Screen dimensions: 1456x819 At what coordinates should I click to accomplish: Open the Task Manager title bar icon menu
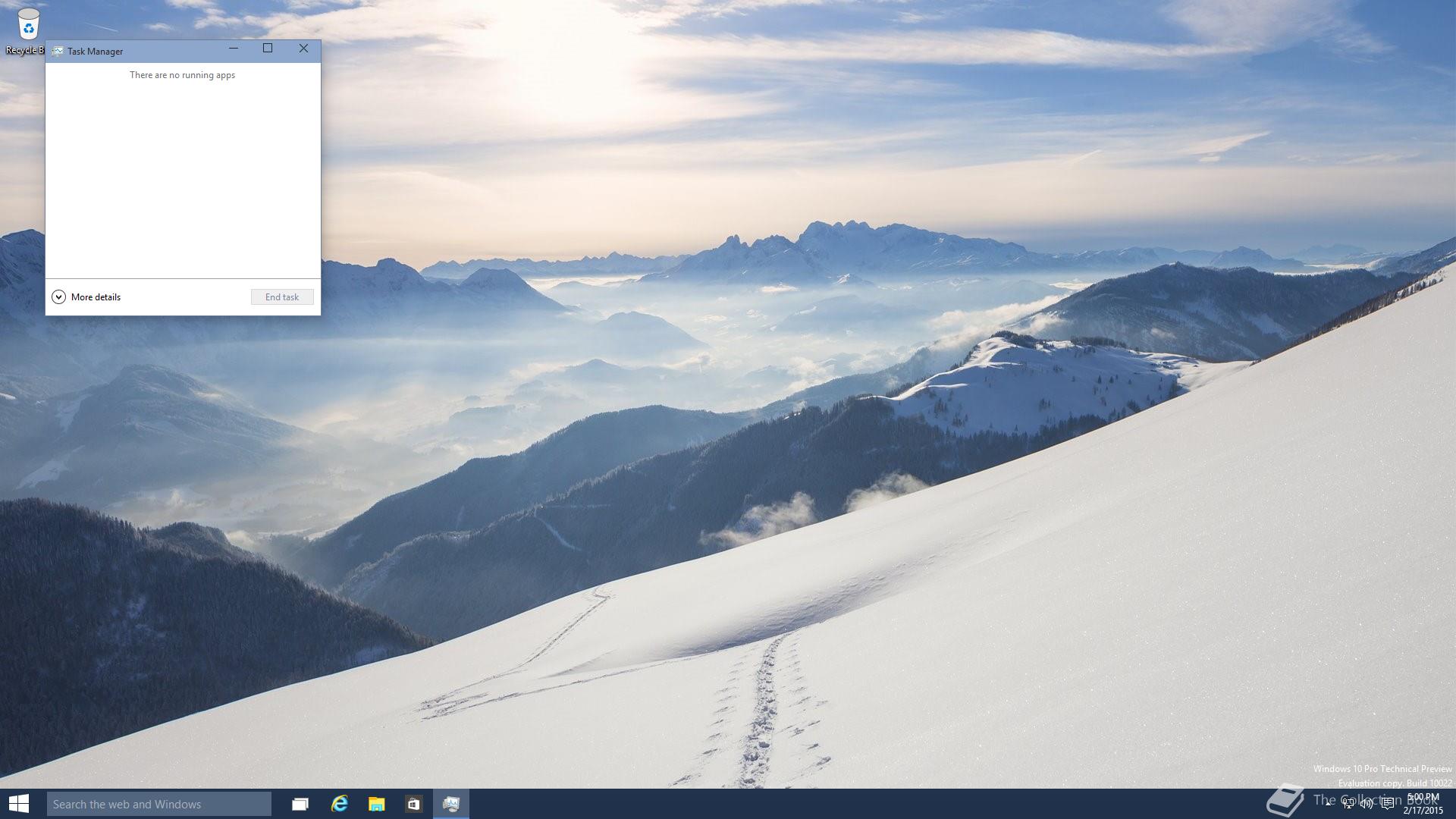[57, 52]
